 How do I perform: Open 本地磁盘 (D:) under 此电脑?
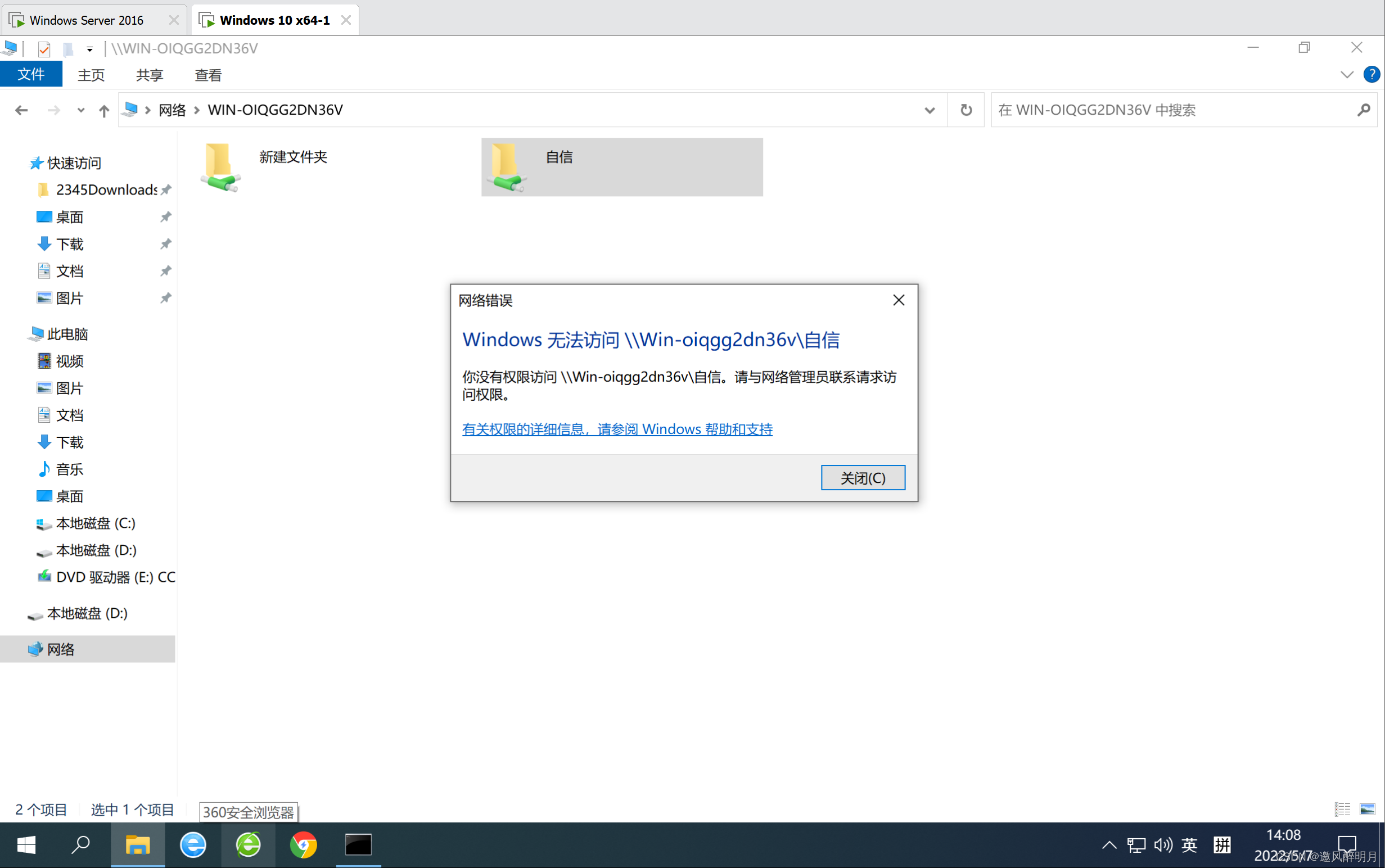[x=96, y=550]
